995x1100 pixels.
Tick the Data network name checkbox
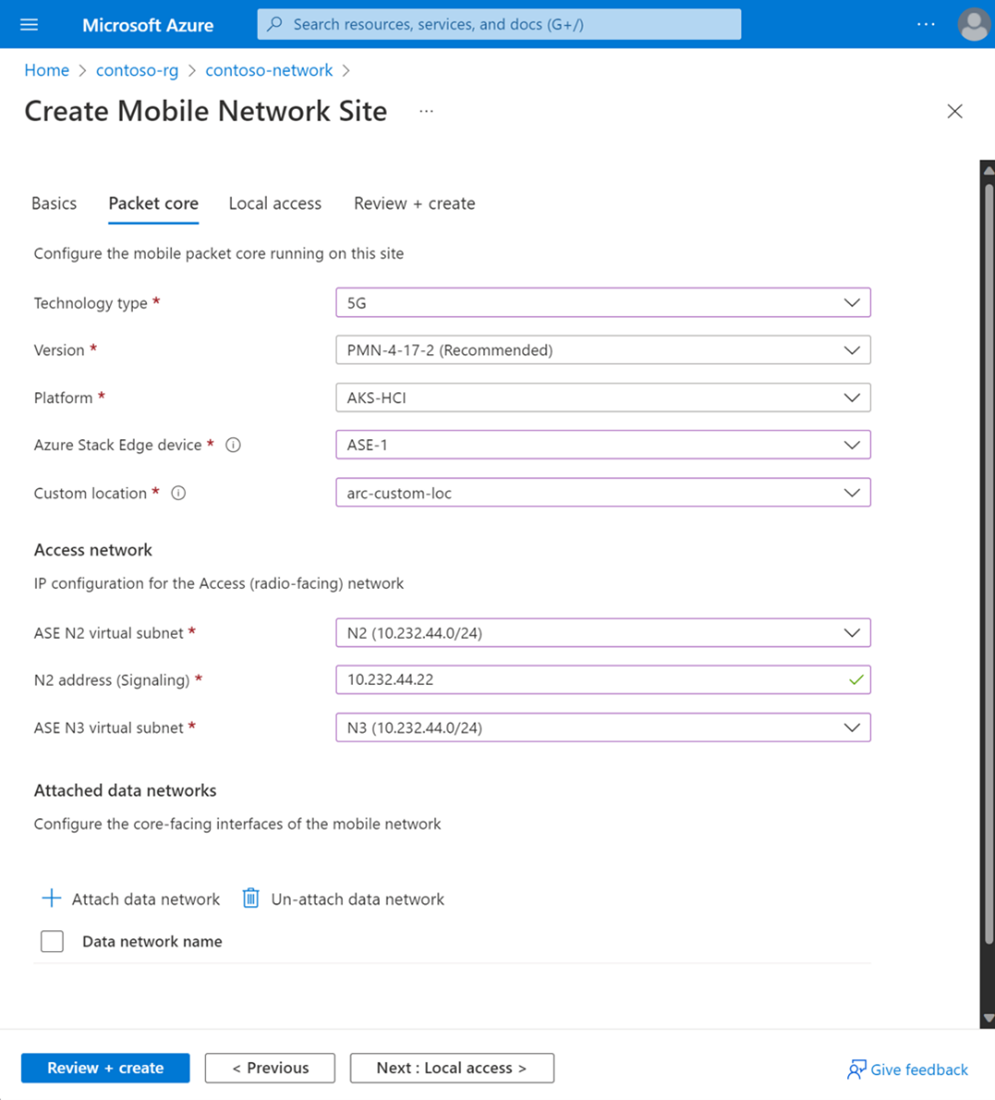[x=52, y=941]
